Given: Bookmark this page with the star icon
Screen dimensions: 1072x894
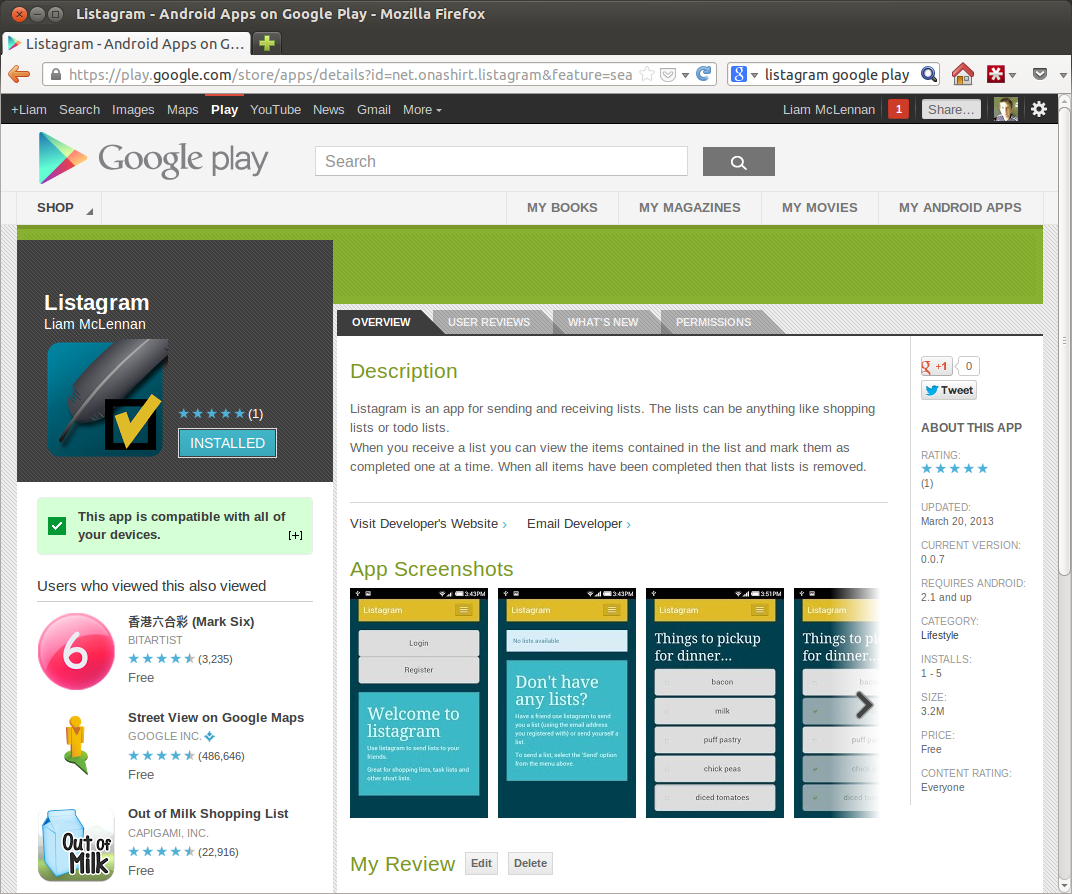Looking at the screenshot, I should click(647, 74).
